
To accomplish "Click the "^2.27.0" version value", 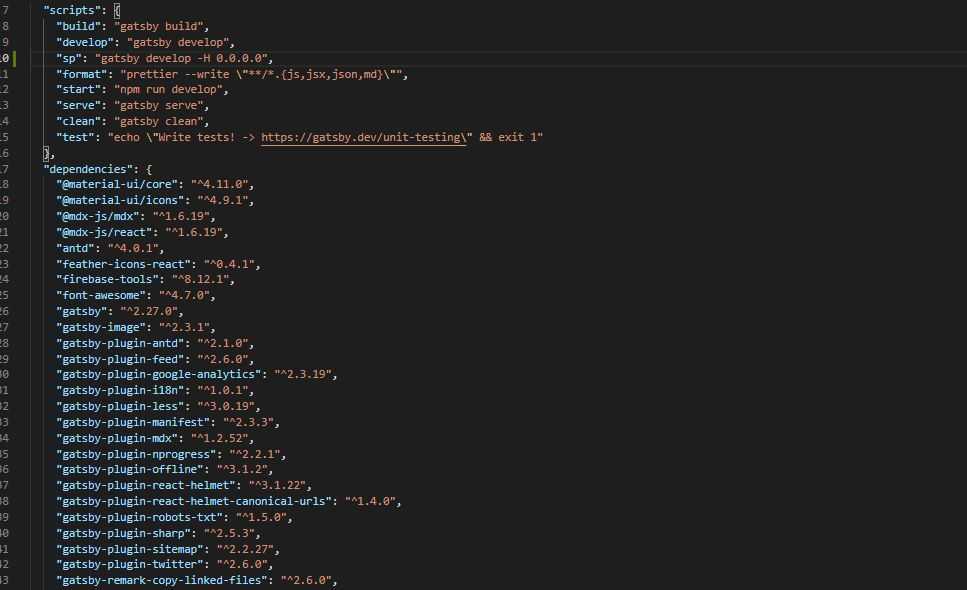I will [149, 311].
